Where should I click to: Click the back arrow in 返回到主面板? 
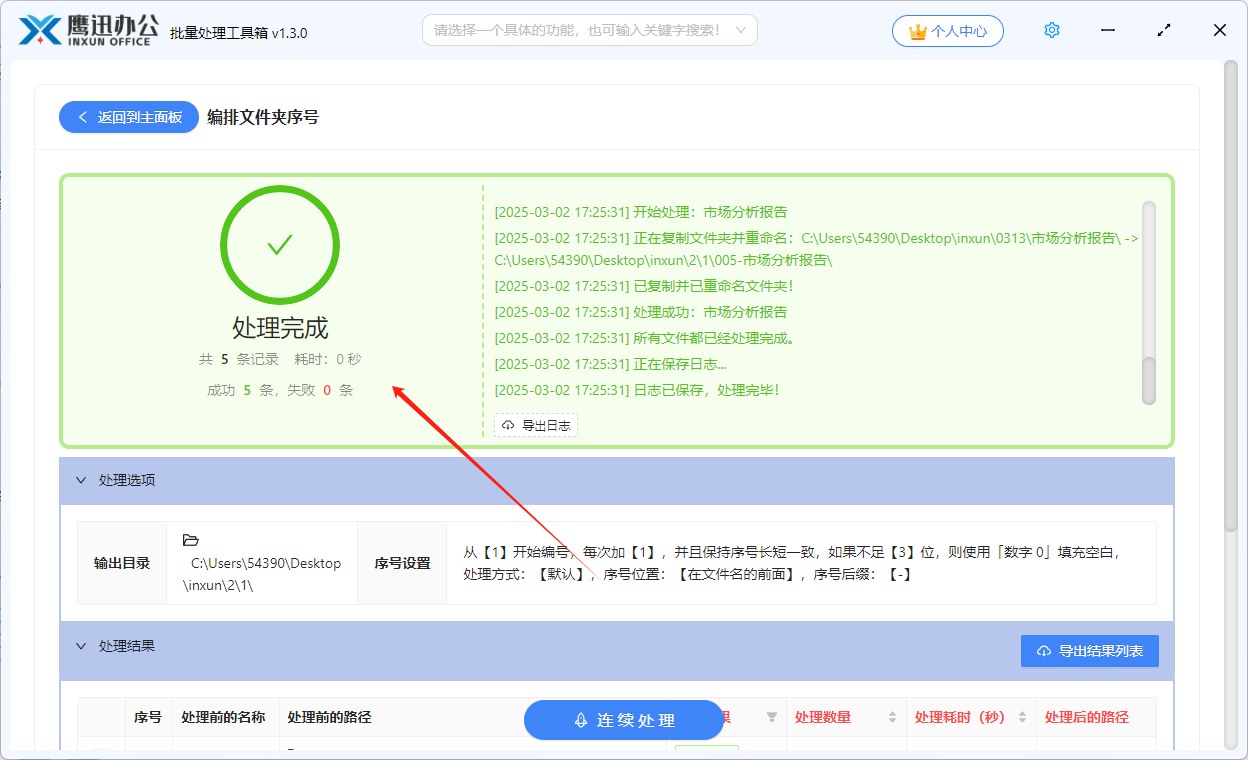tap(83, 117)
